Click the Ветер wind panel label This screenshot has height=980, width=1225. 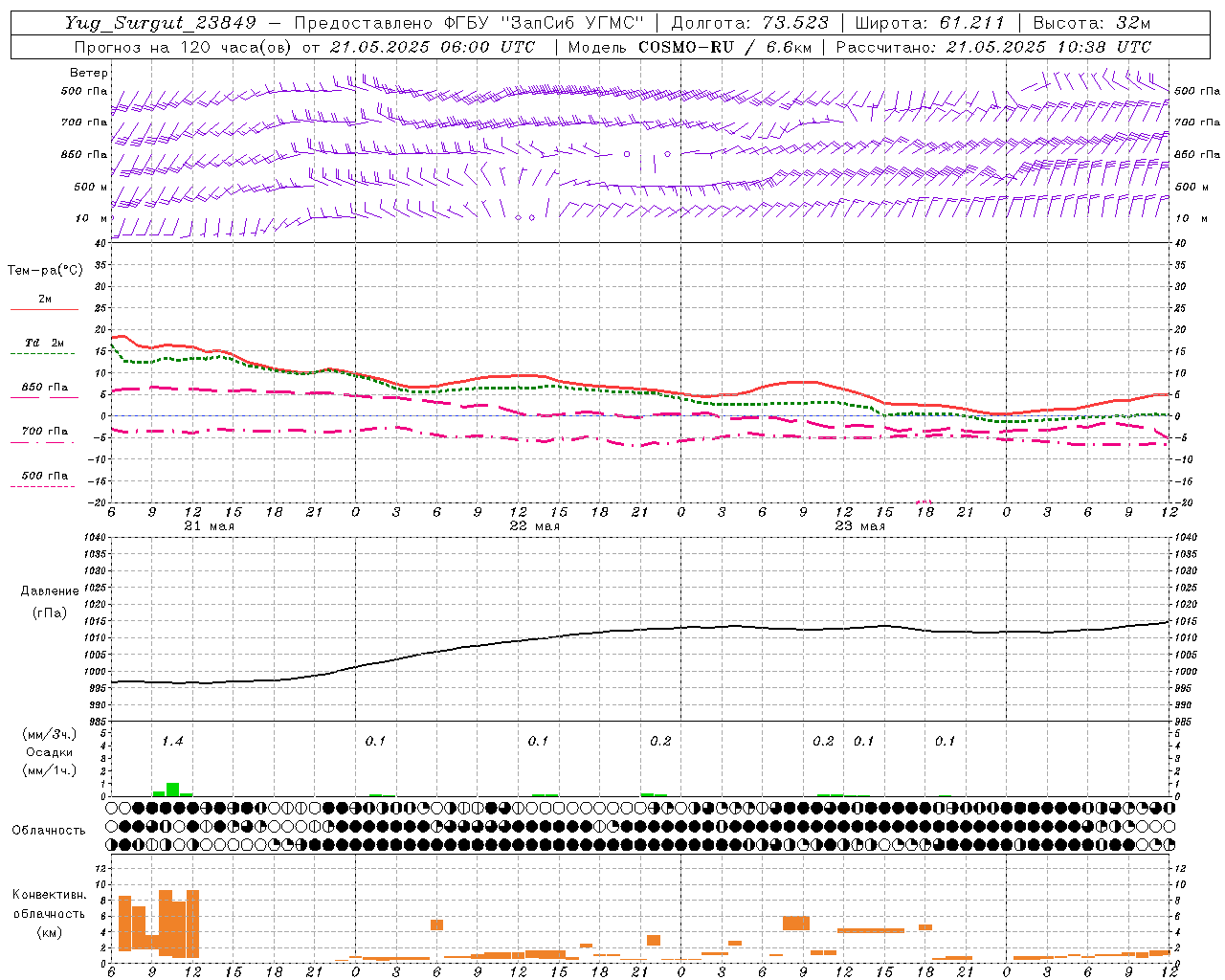tap(89, 73)
